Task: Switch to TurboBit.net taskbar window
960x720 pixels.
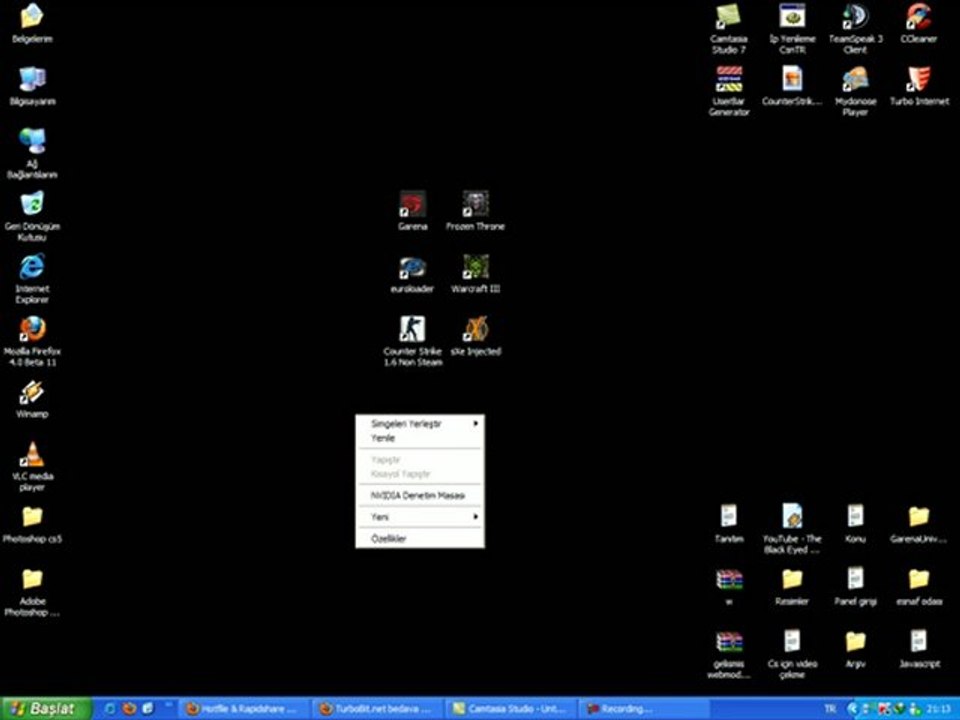Action: pos(377,709)
